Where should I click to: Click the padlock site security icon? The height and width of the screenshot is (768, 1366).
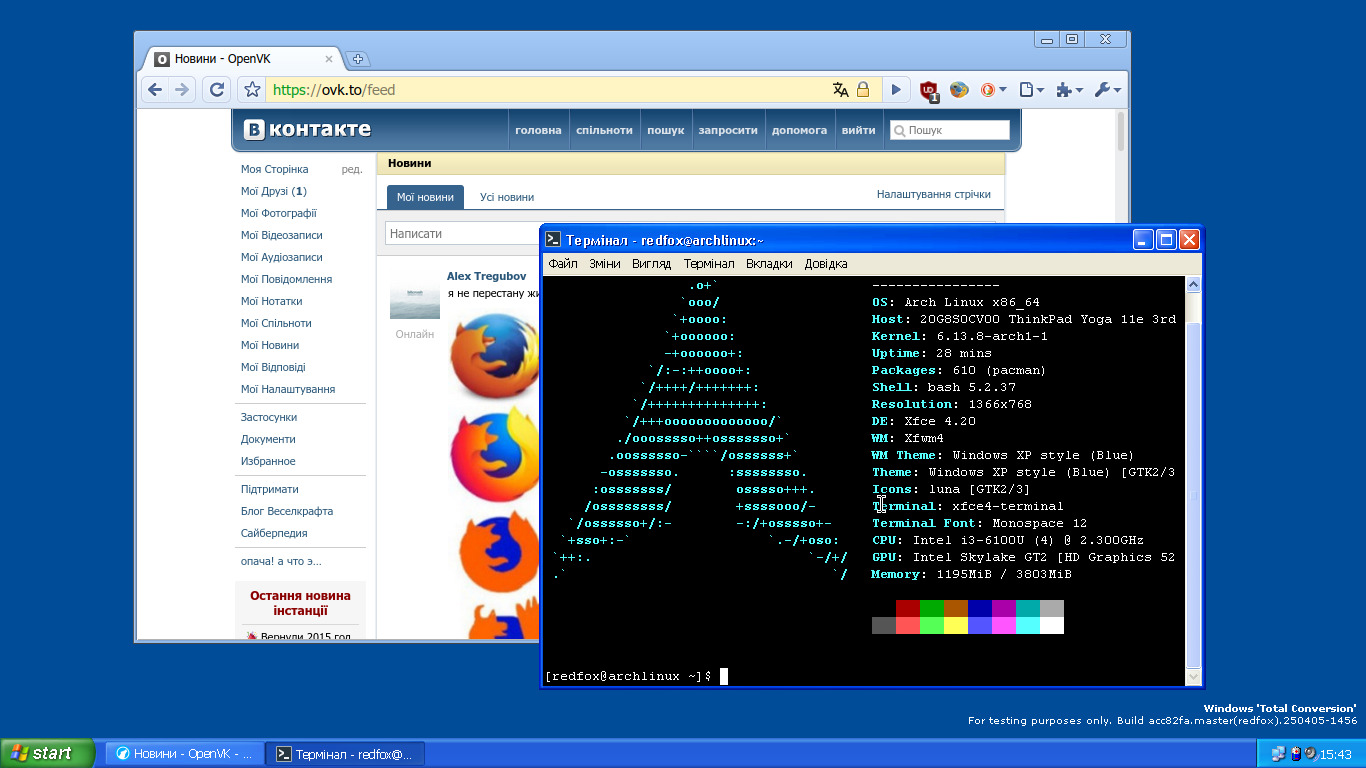tap(863, 90)
